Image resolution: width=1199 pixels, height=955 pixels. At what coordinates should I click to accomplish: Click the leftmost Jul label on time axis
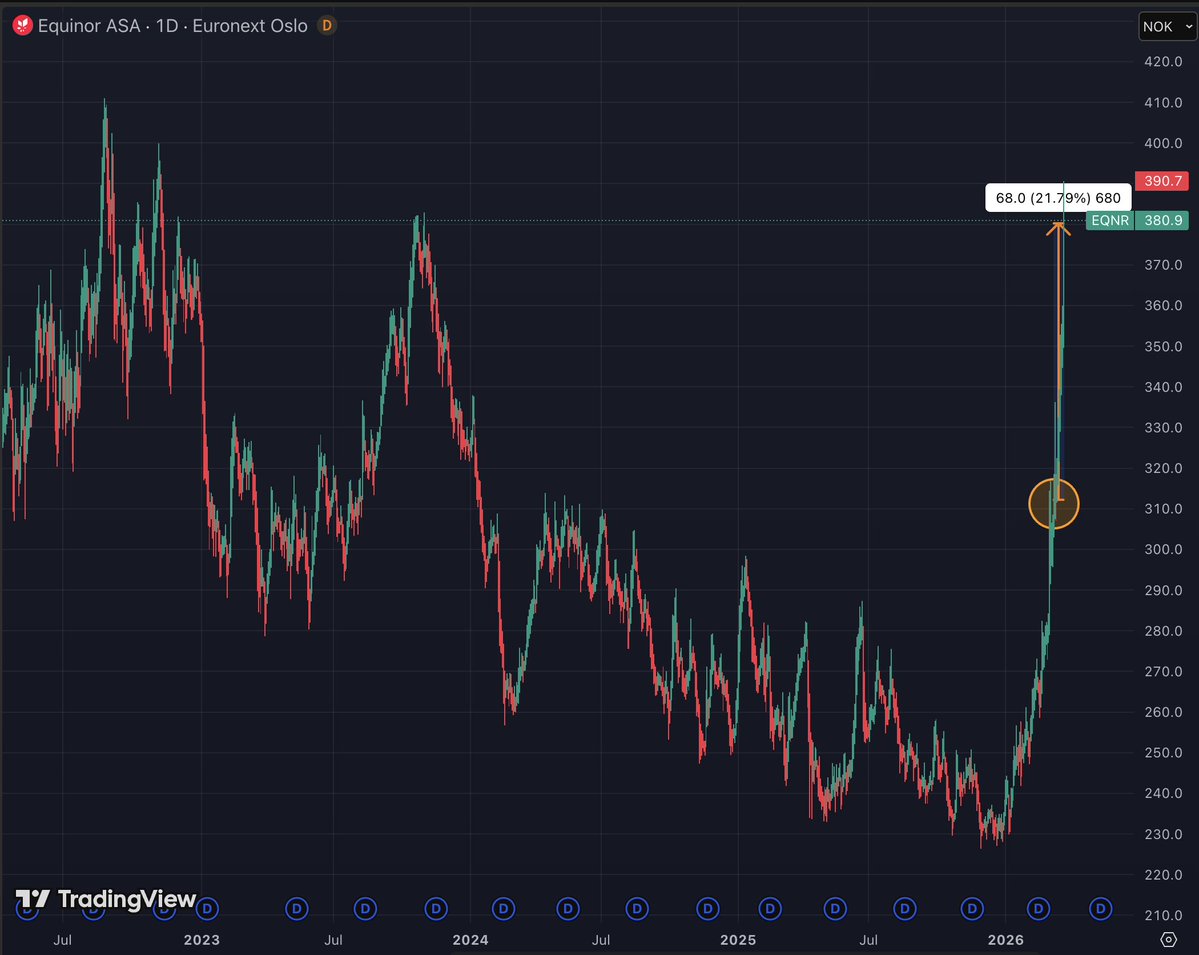[x=63, y=940]
